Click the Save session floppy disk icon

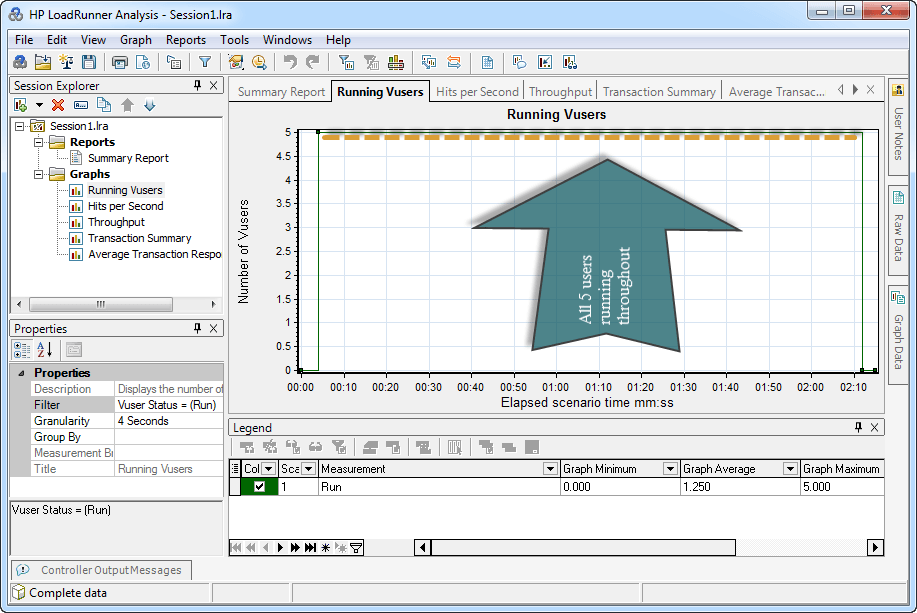tap(89, 62)
